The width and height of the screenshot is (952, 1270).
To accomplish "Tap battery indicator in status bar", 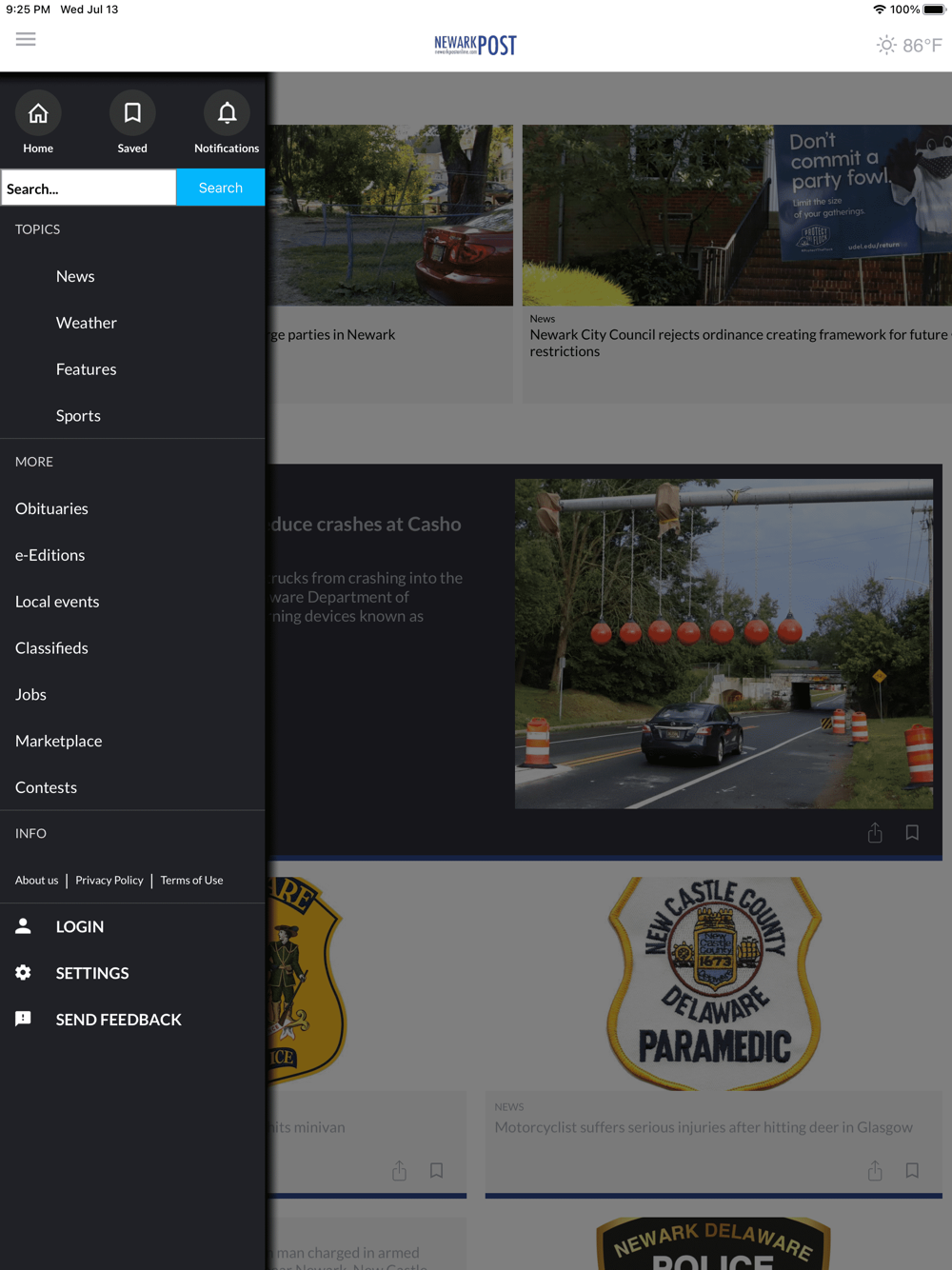I will pos(934,10).
